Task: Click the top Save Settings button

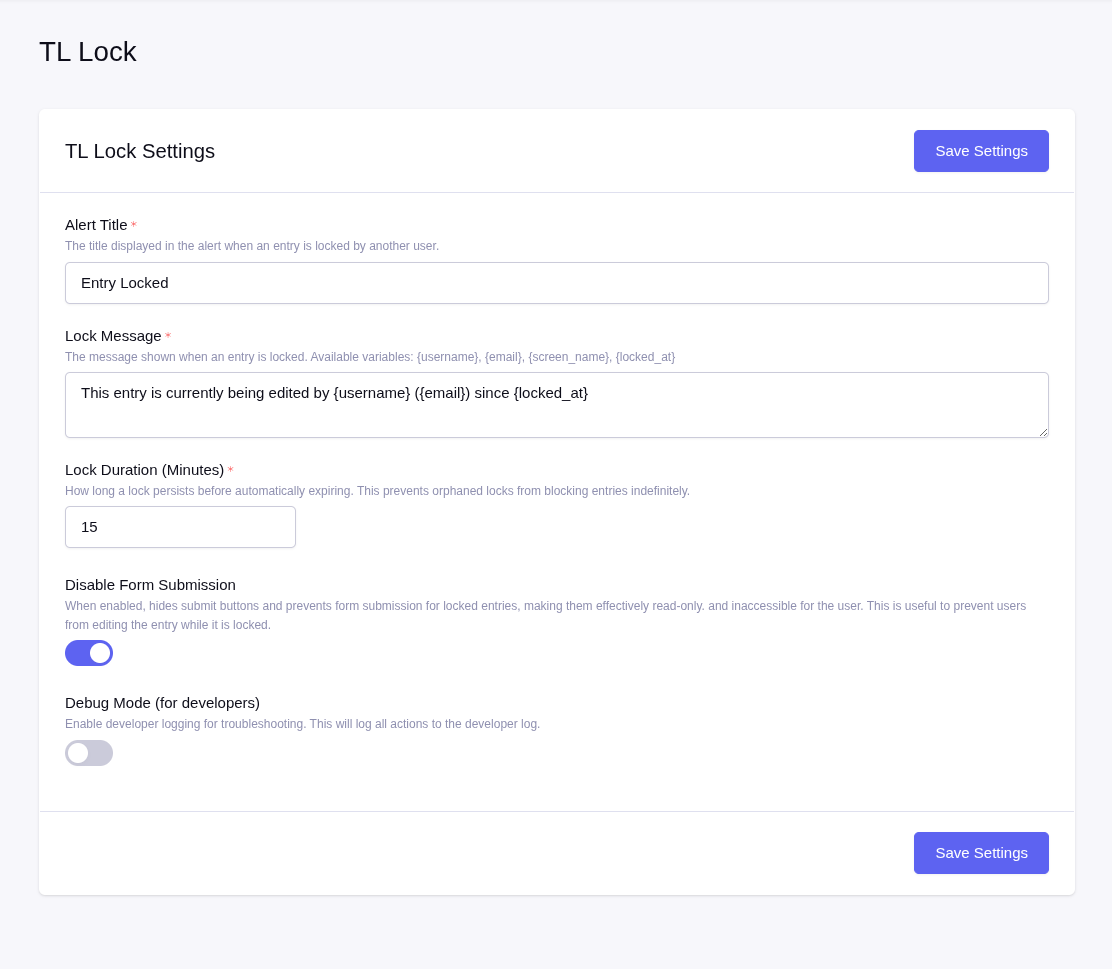Action: (x=980, y=151)
